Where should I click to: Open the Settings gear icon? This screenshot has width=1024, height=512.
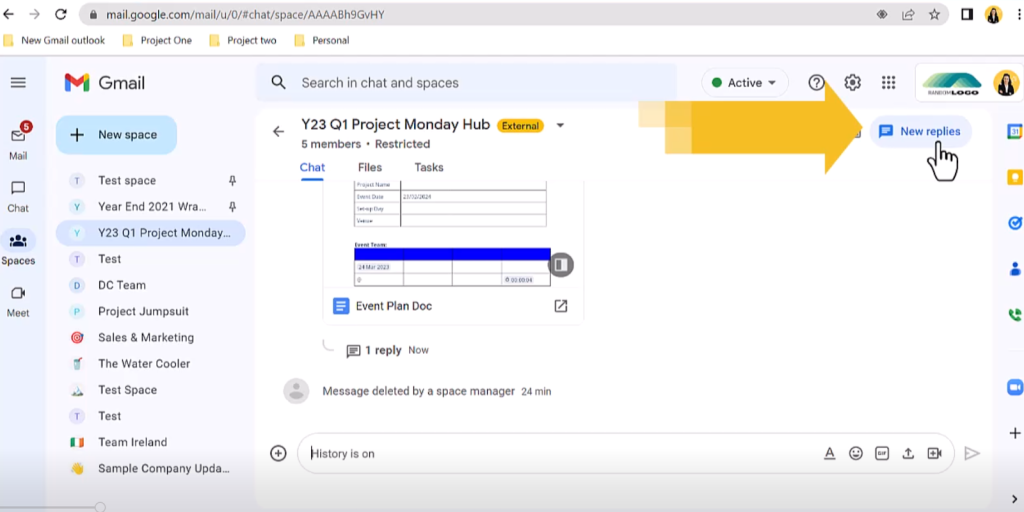(852, 83)
